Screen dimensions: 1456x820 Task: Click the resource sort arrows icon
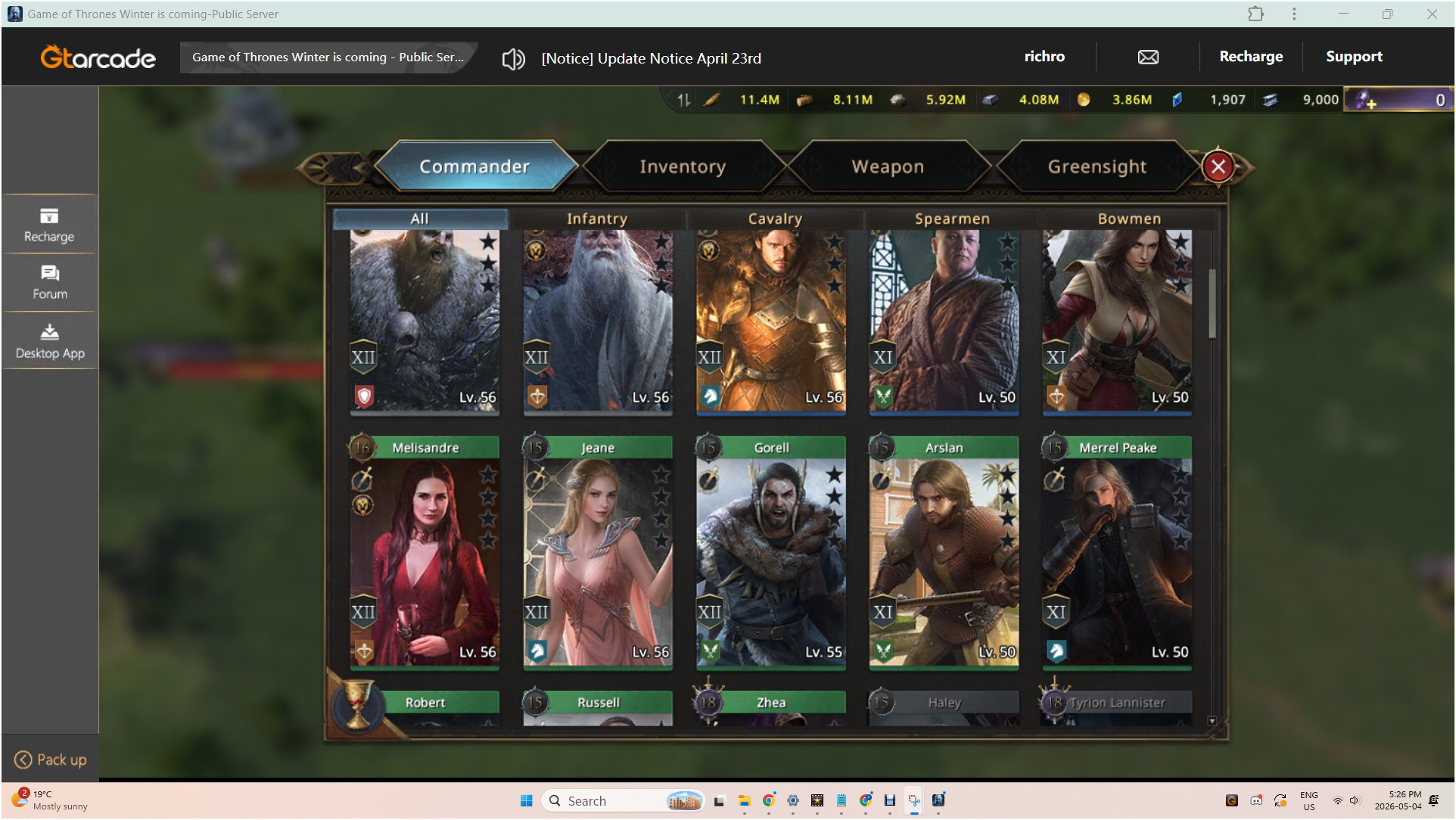point(683,99)
